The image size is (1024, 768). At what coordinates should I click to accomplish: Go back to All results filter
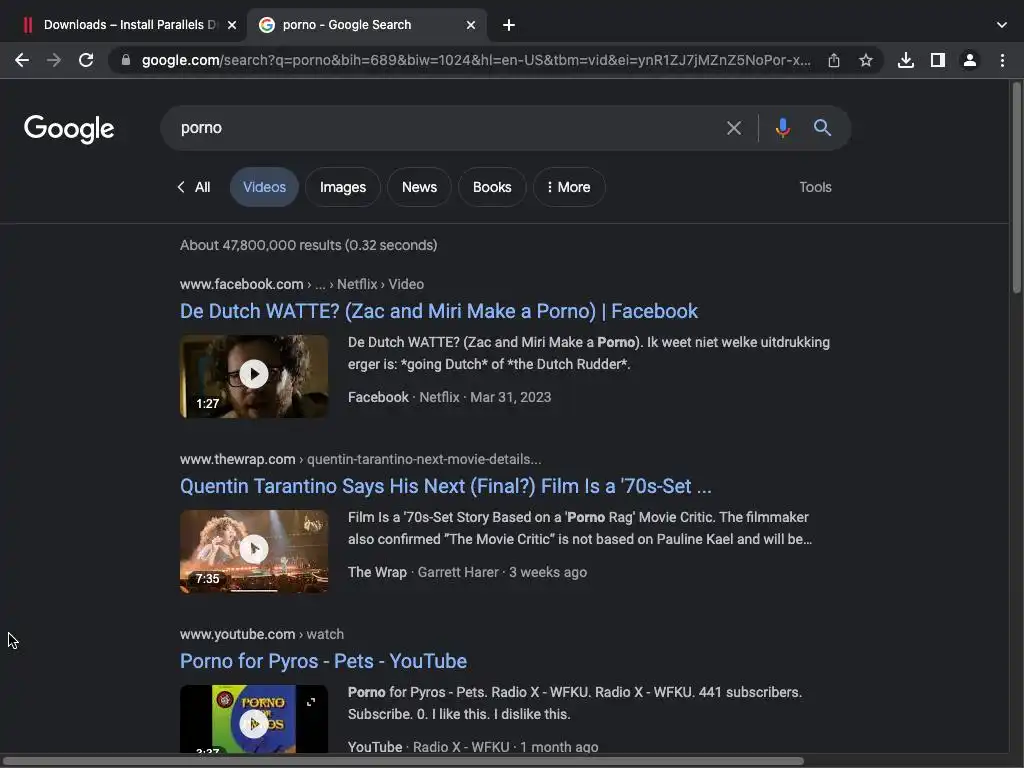(194, 187)
